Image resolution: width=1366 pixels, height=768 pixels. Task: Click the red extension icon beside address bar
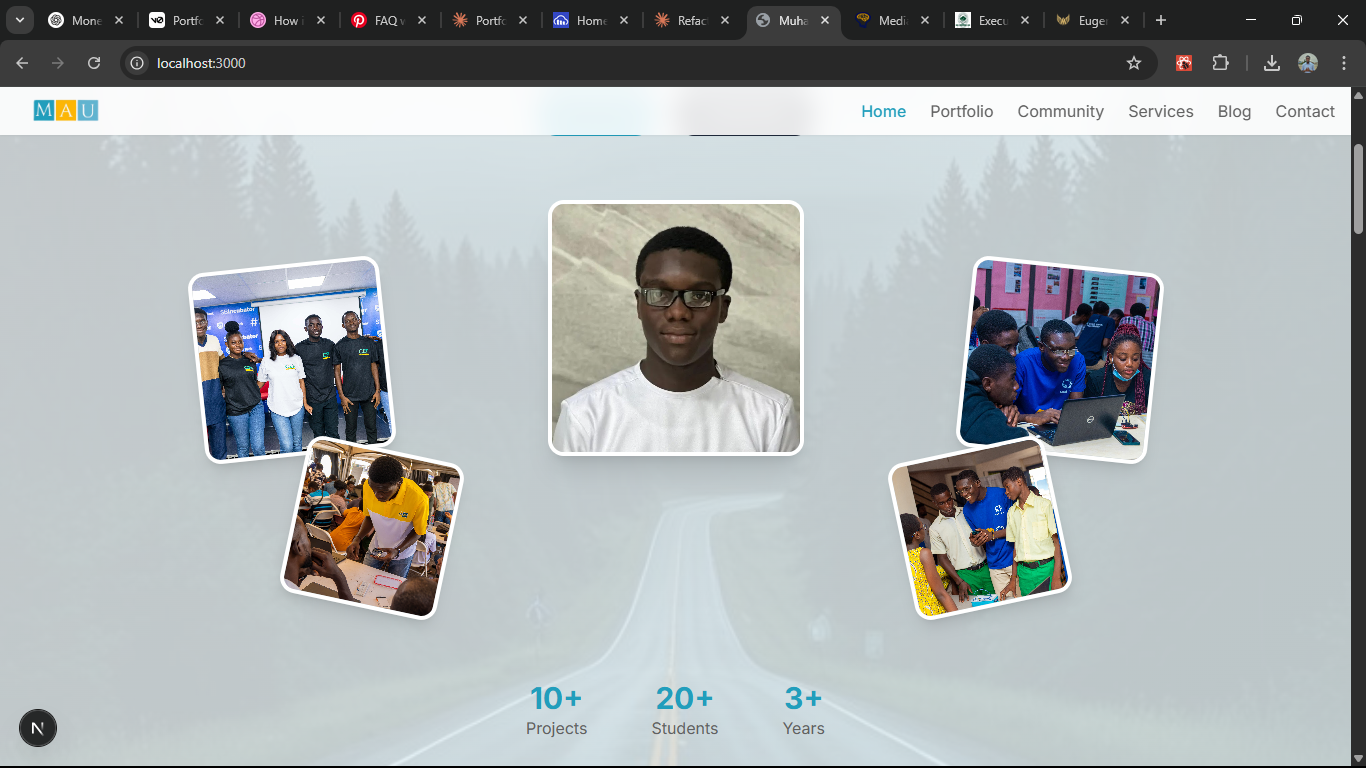[1183, 62]
